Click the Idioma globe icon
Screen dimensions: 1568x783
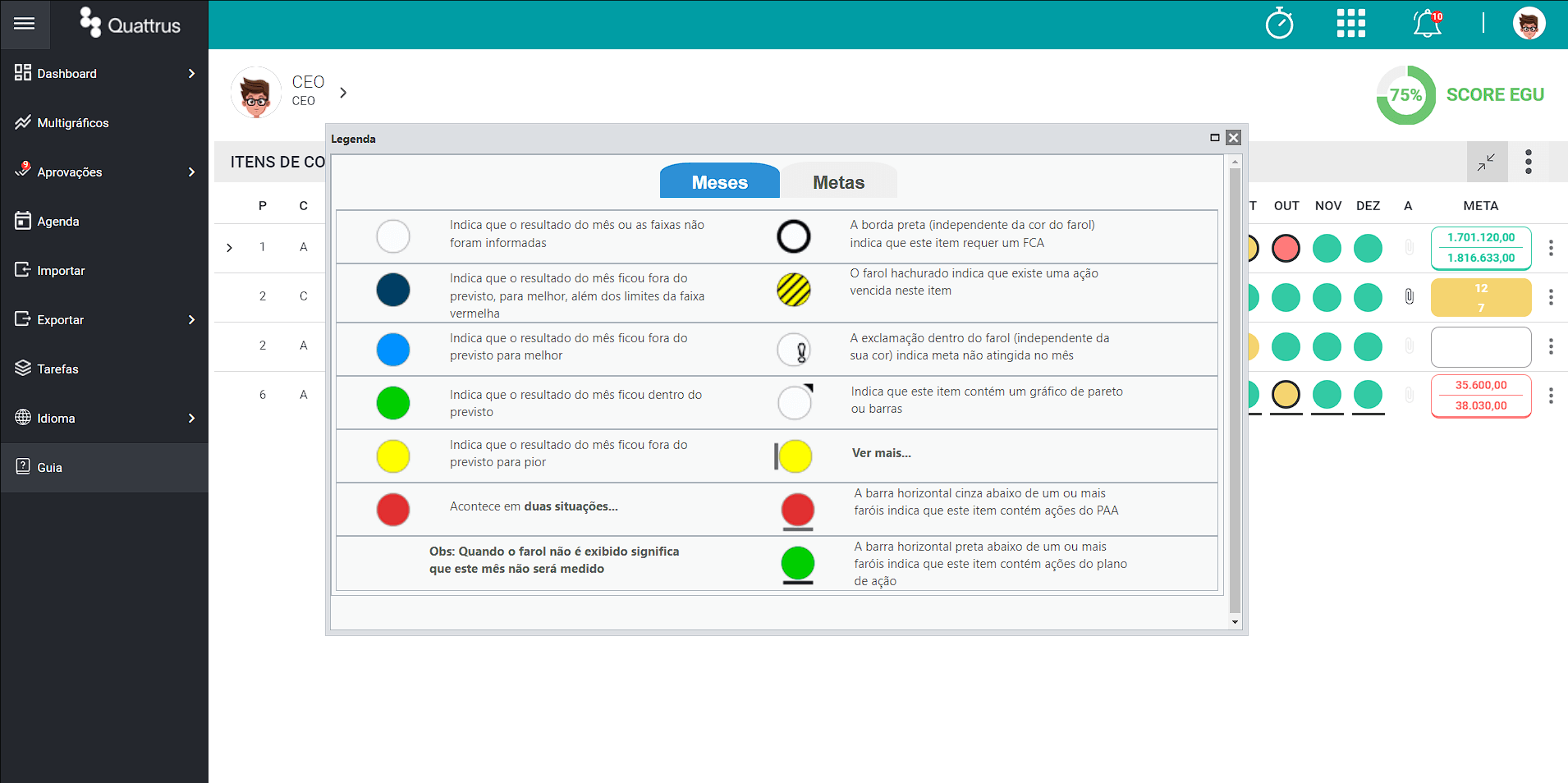23,417
